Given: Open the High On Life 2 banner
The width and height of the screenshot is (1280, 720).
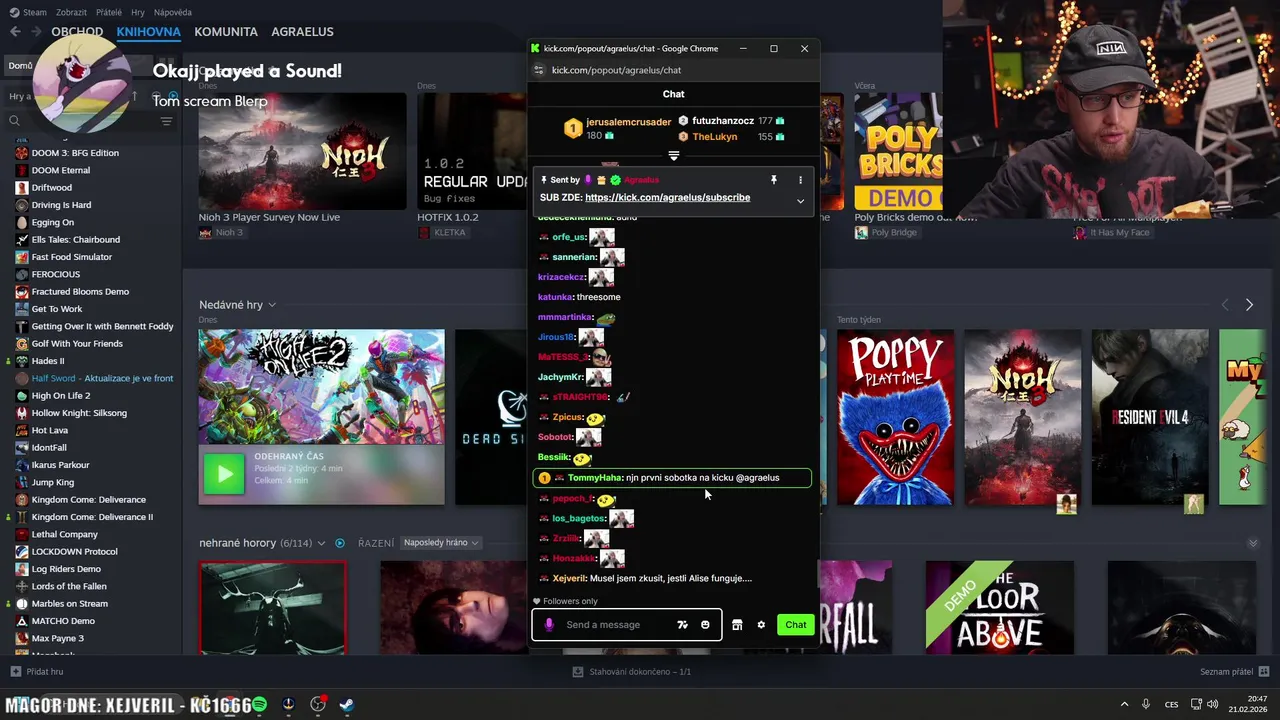Looking at the screenshot, I should click(x=321, y=387).
